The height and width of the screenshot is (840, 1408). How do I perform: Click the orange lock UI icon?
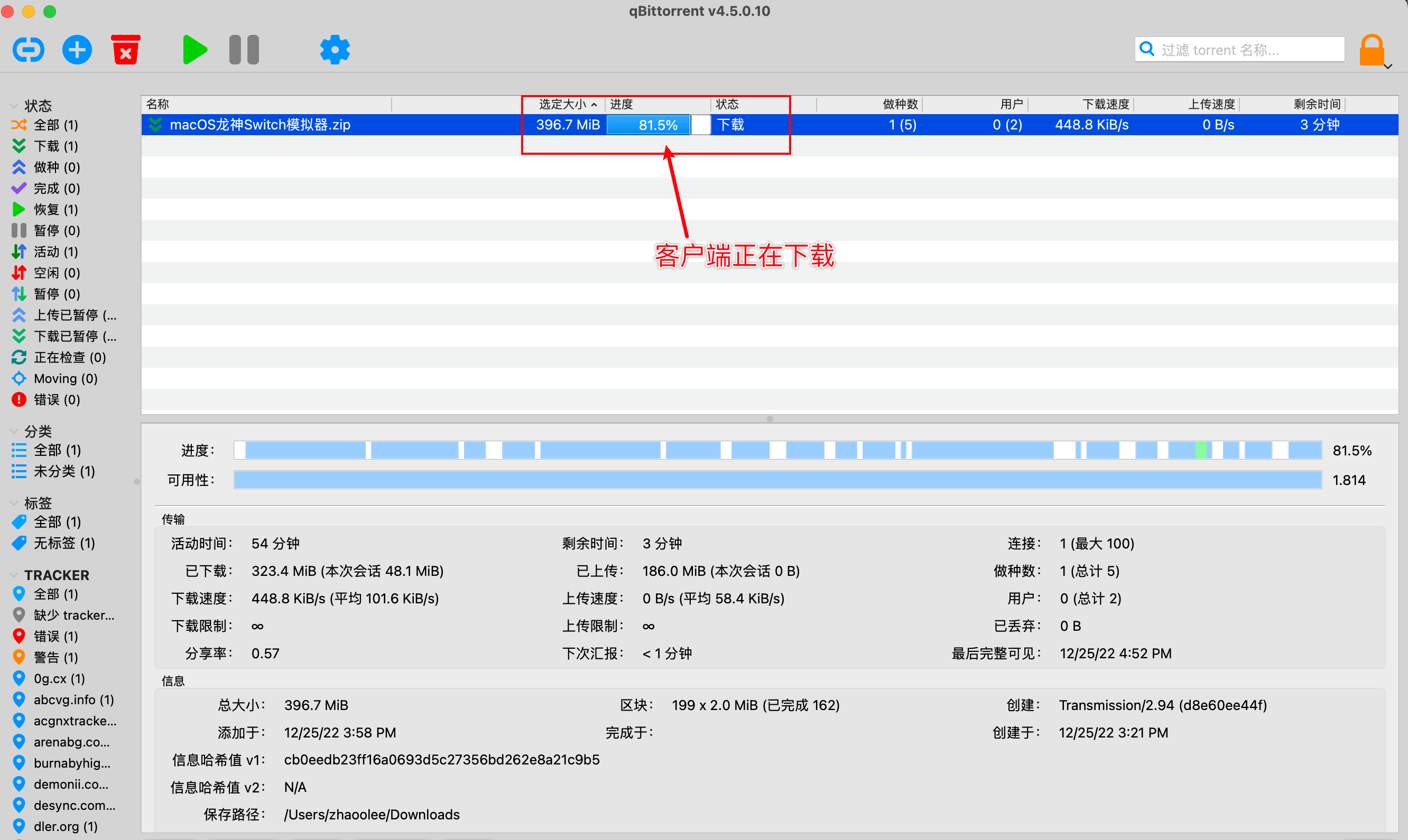coord(1372,50)
